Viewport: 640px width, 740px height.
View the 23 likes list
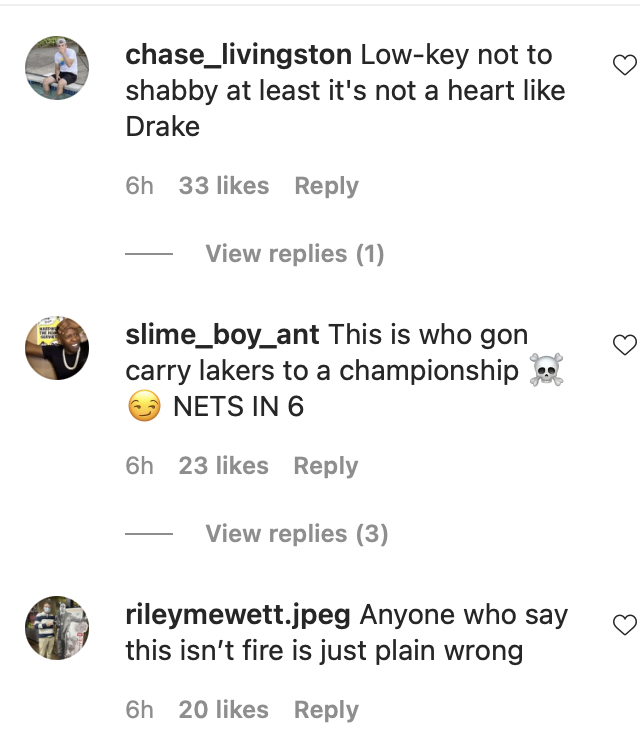coord(224,466)
